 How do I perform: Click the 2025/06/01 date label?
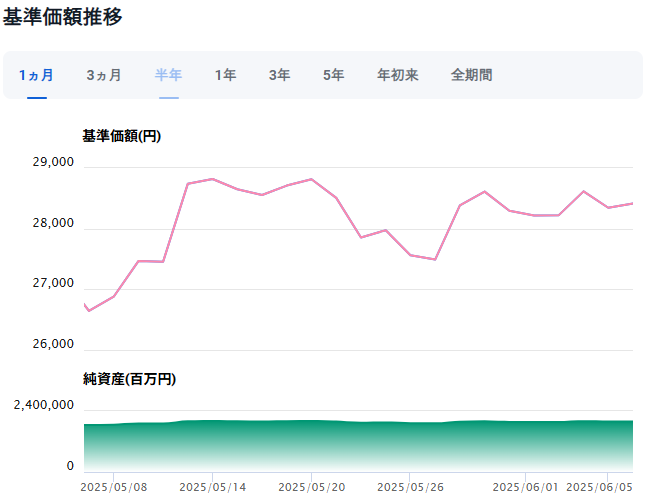(x=525, y=487)
